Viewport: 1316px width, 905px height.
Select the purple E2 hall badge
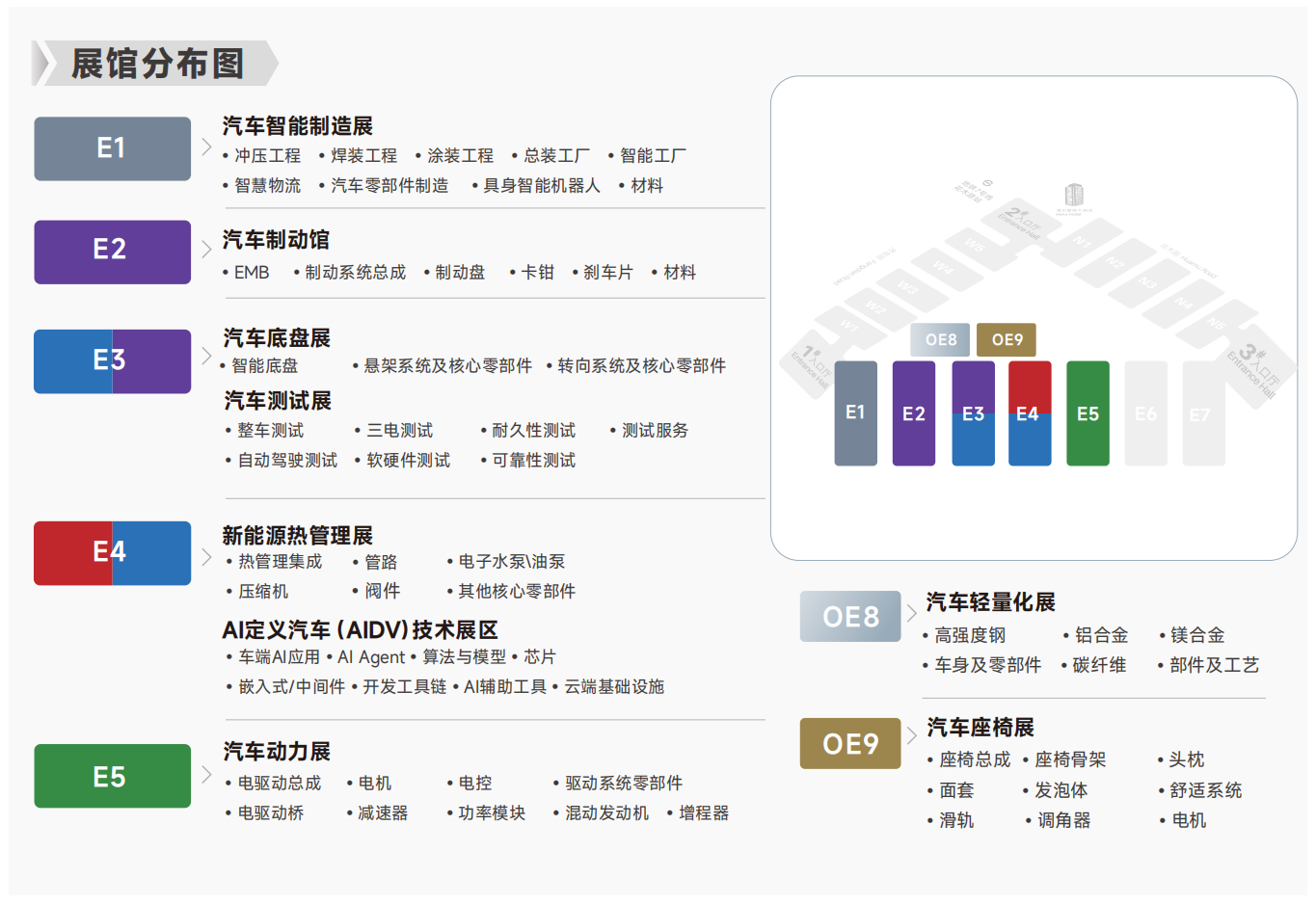tap(112, 252)
